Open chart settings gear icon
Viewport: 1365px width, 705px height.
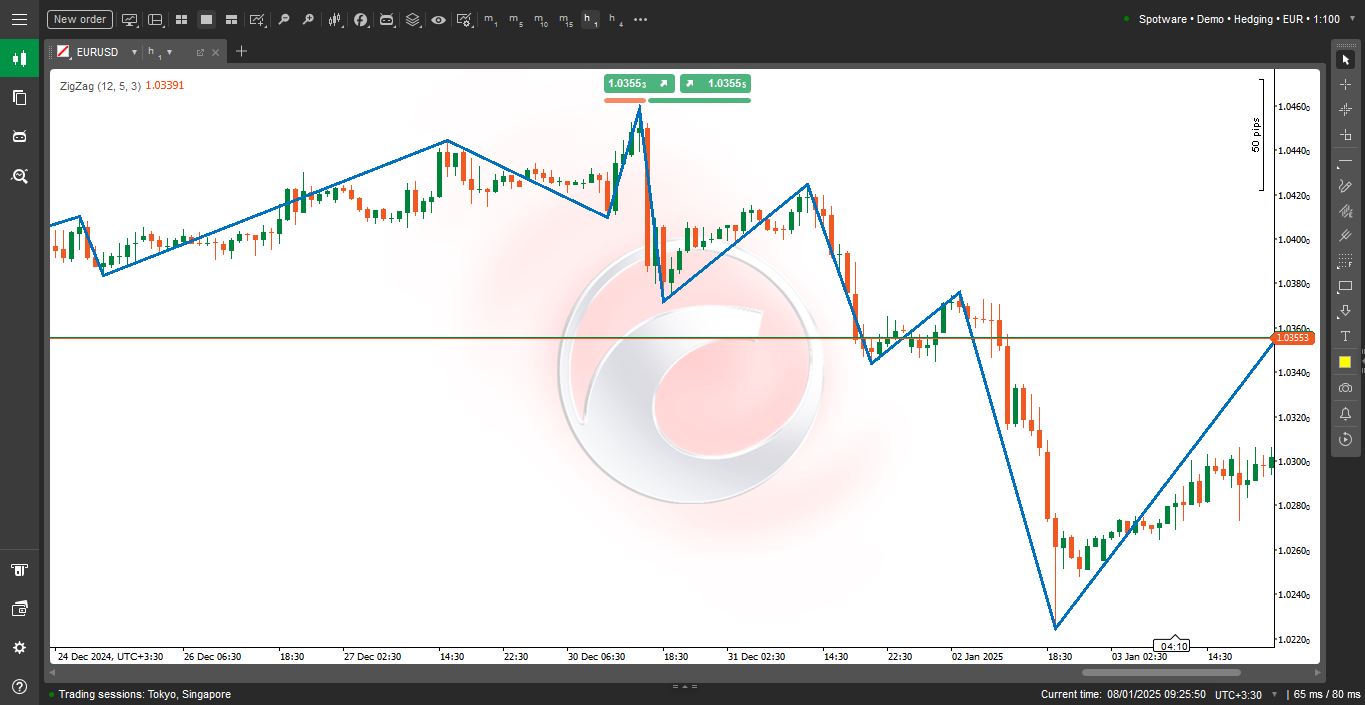(x=465, y=19)
